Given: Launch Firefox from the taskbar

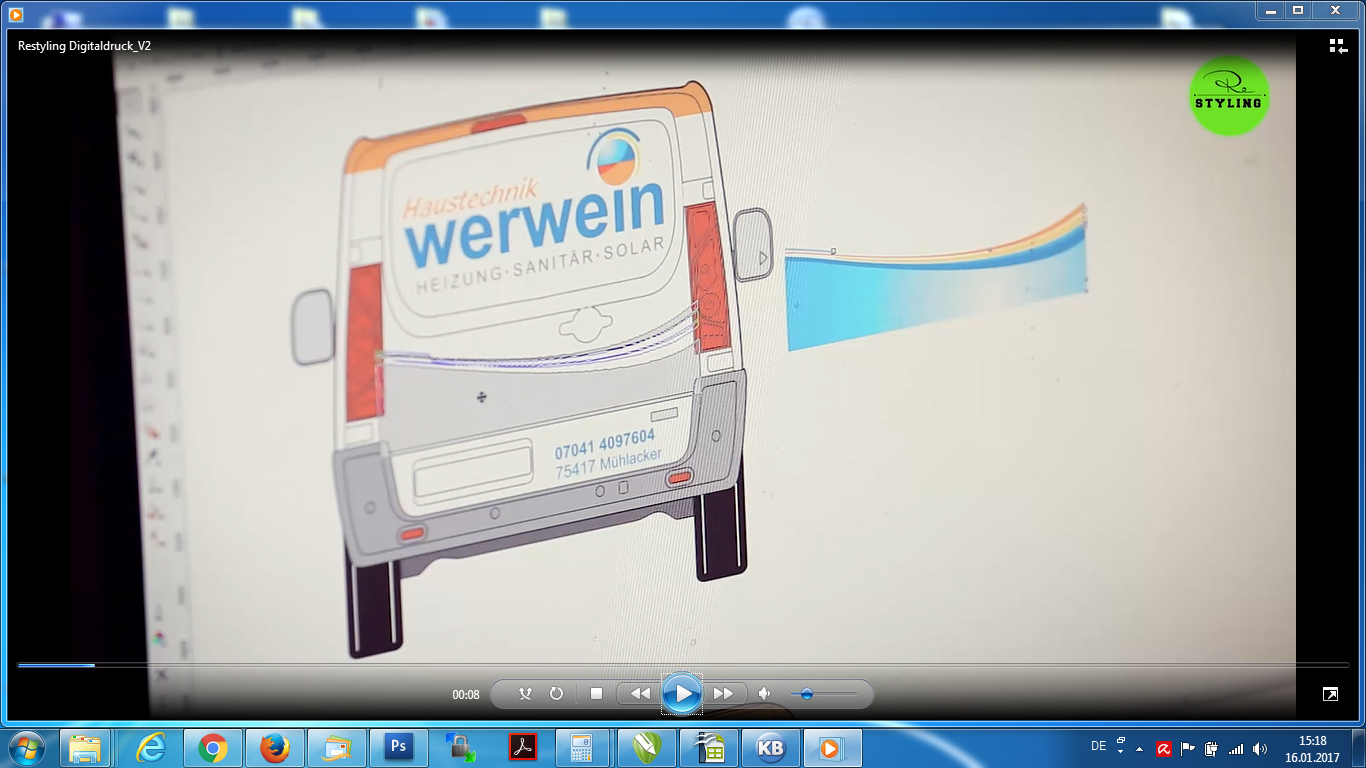Looking at the screenshot, I should (274, 748).
